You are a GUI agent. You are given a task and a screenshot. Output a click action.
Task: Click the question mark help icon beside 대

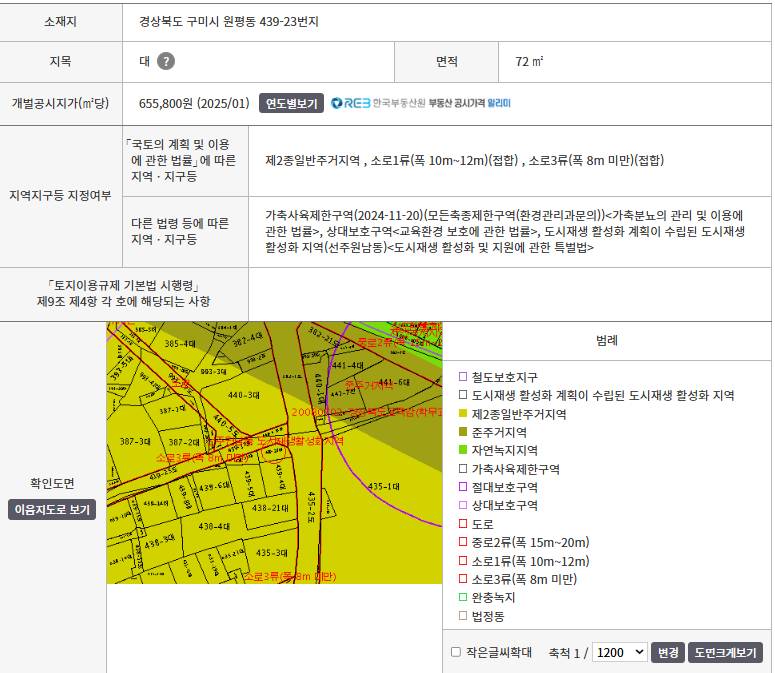pyautogui.click(x=166, y=61)
